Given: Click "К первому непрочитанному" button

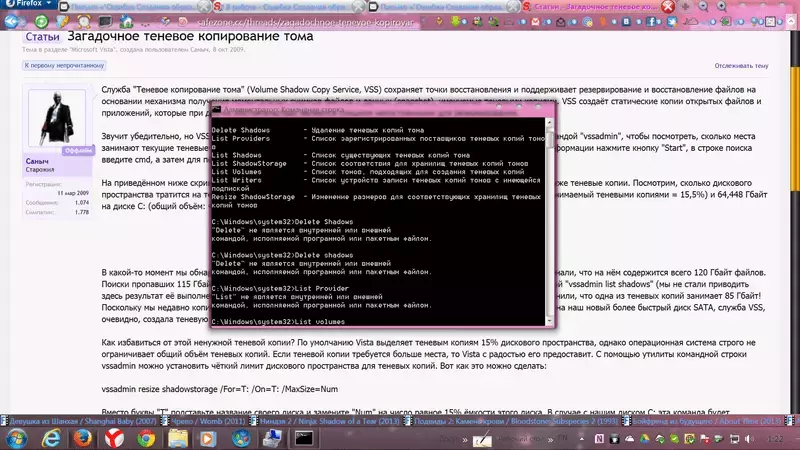Looking at the screenshot, I should click(x=64, y=65).
